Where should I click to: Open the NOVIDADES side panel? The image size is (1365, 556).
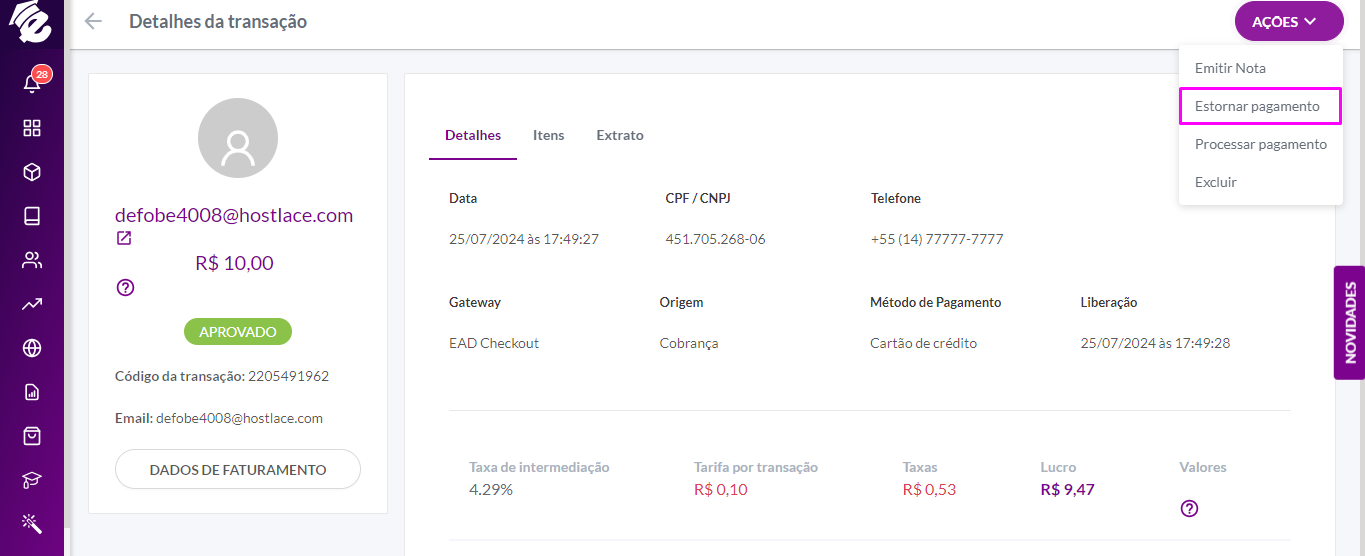(1350, 322)
